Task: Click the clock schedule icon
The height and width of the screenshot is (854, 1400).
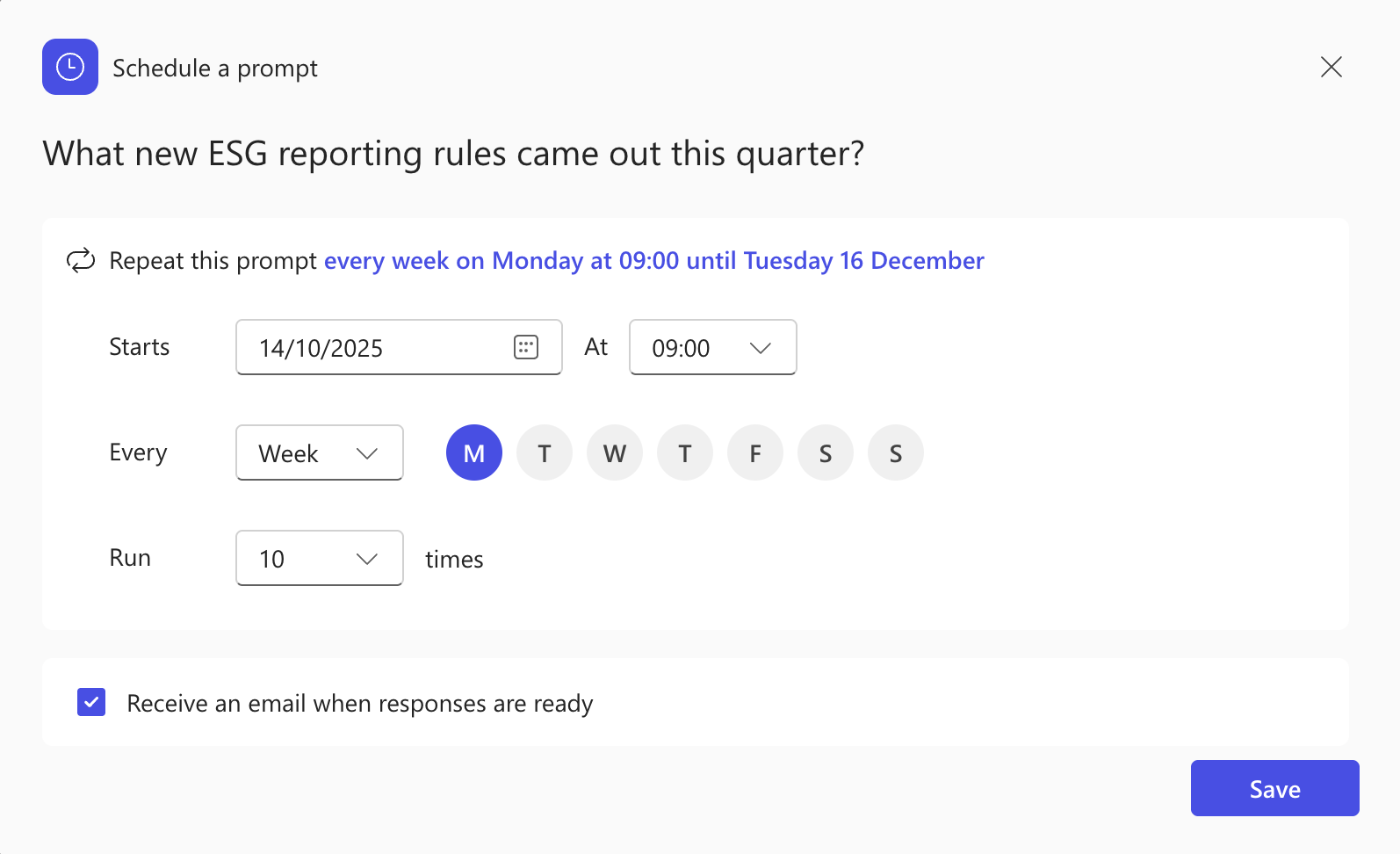Action: point(70,67)
